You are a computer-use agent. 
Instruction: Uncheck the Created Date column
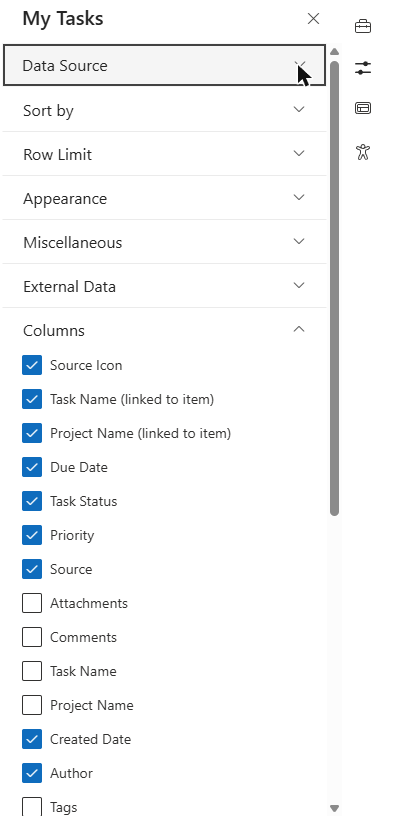(32, 739)
